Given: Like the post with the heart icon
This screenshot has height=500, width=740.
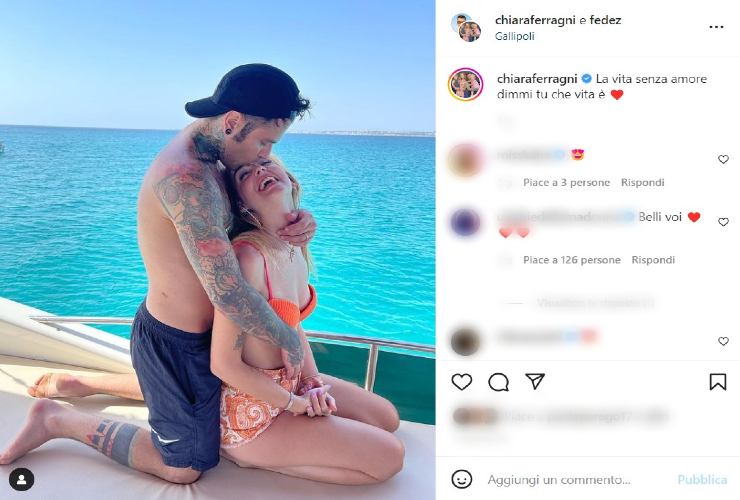Looking at the screenshot, I should coord(462,381).
